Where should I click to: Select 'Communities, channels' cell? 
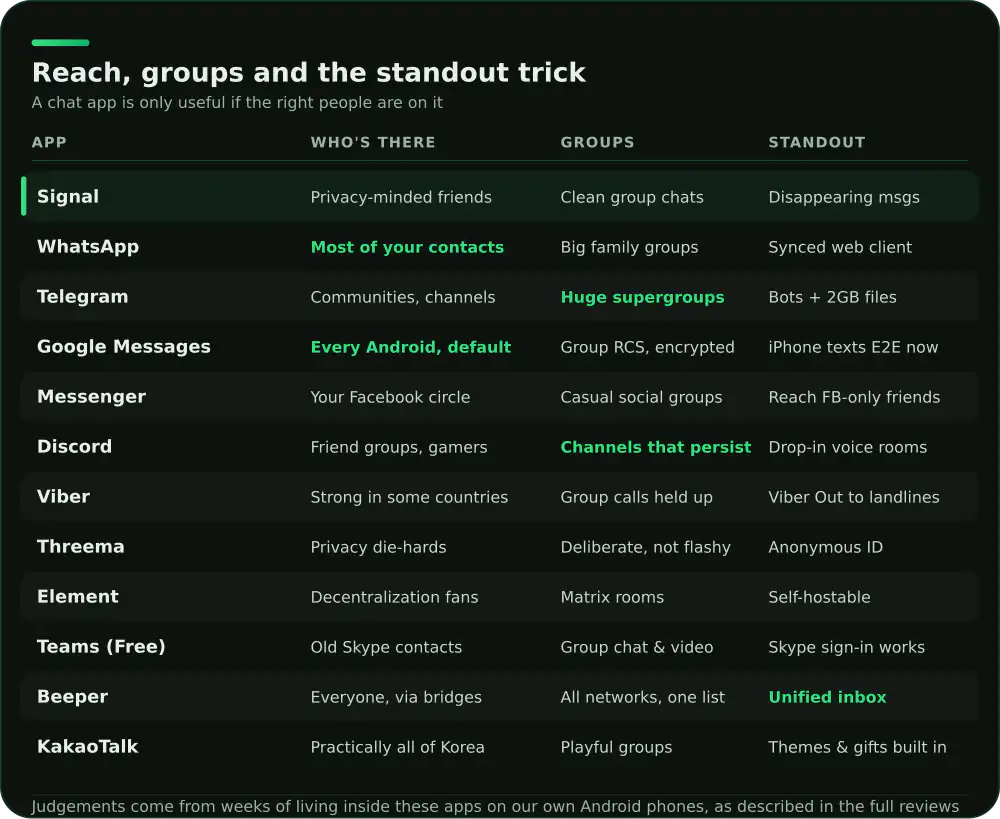[x=402, y=297]
